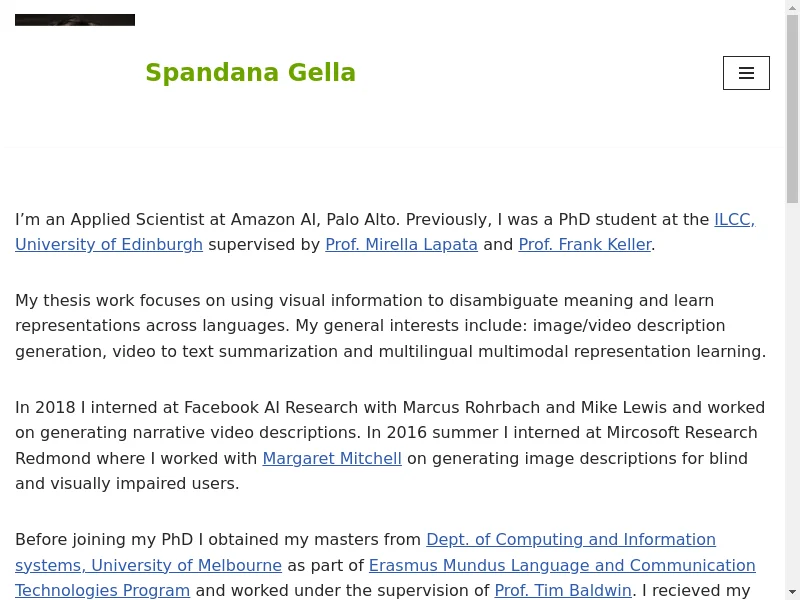Follow the Prof. Frank Keller link
Image resolution: width=800 pixels, height=600 pixels.
pyautogui.click(x=584, y=245)
